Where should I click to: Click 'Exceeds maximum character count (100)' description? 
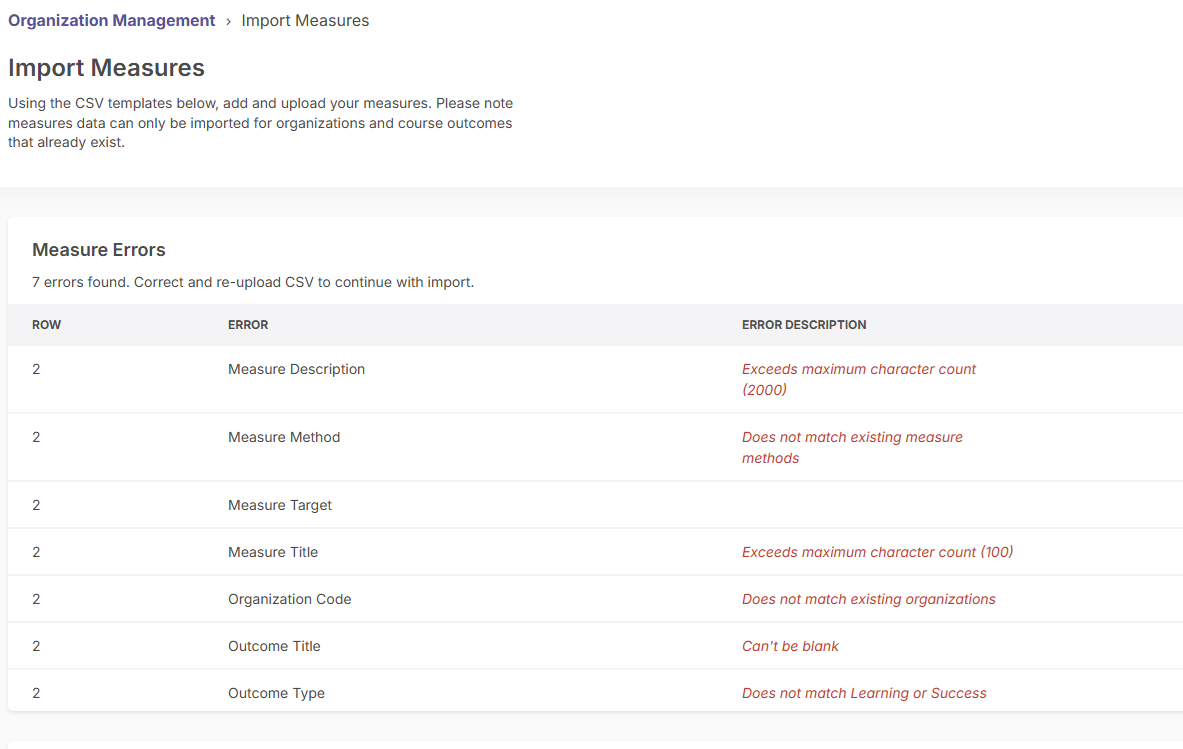click(877, 552)
